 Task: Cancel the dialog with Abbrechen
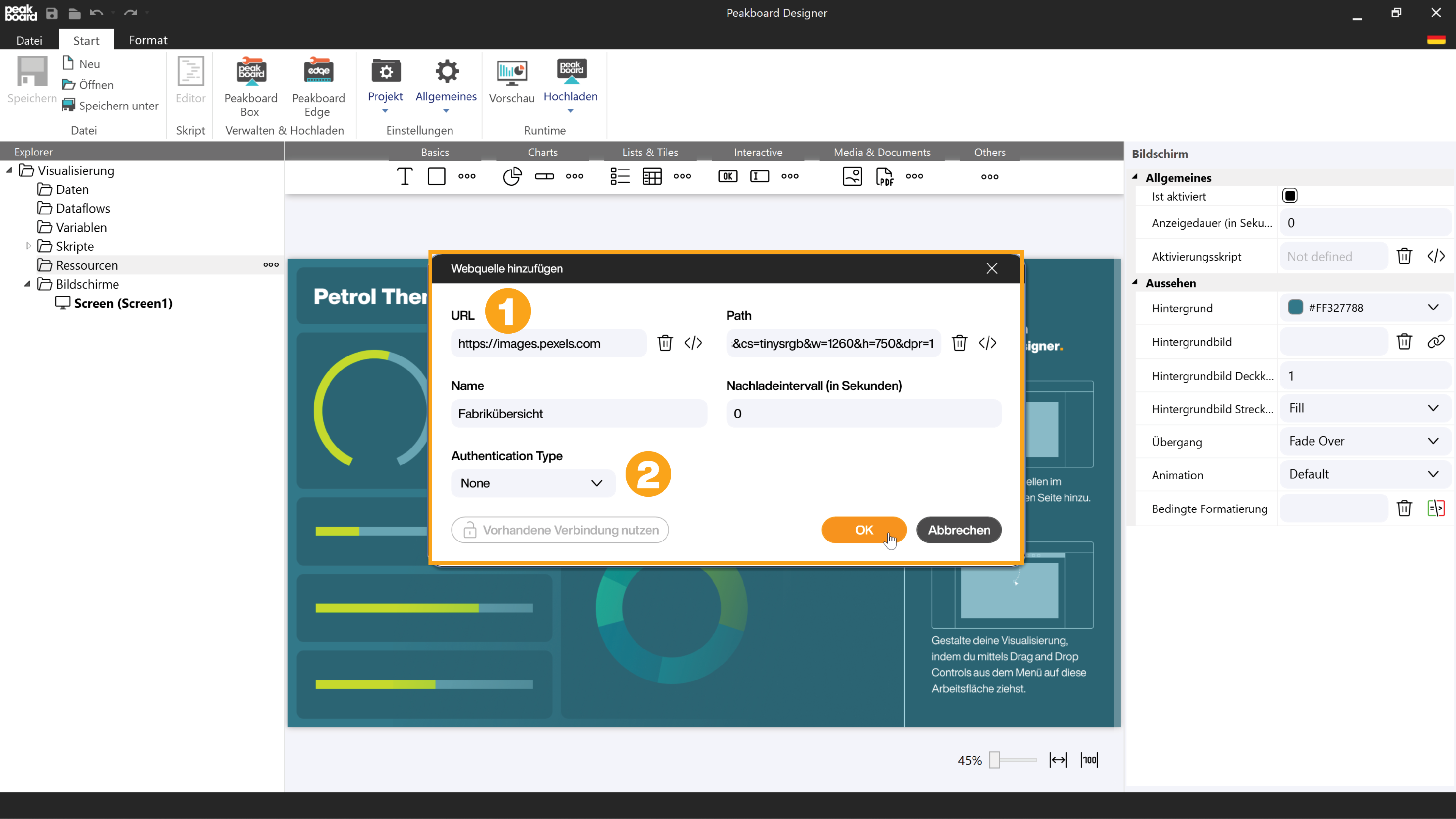tap(959, 530)
